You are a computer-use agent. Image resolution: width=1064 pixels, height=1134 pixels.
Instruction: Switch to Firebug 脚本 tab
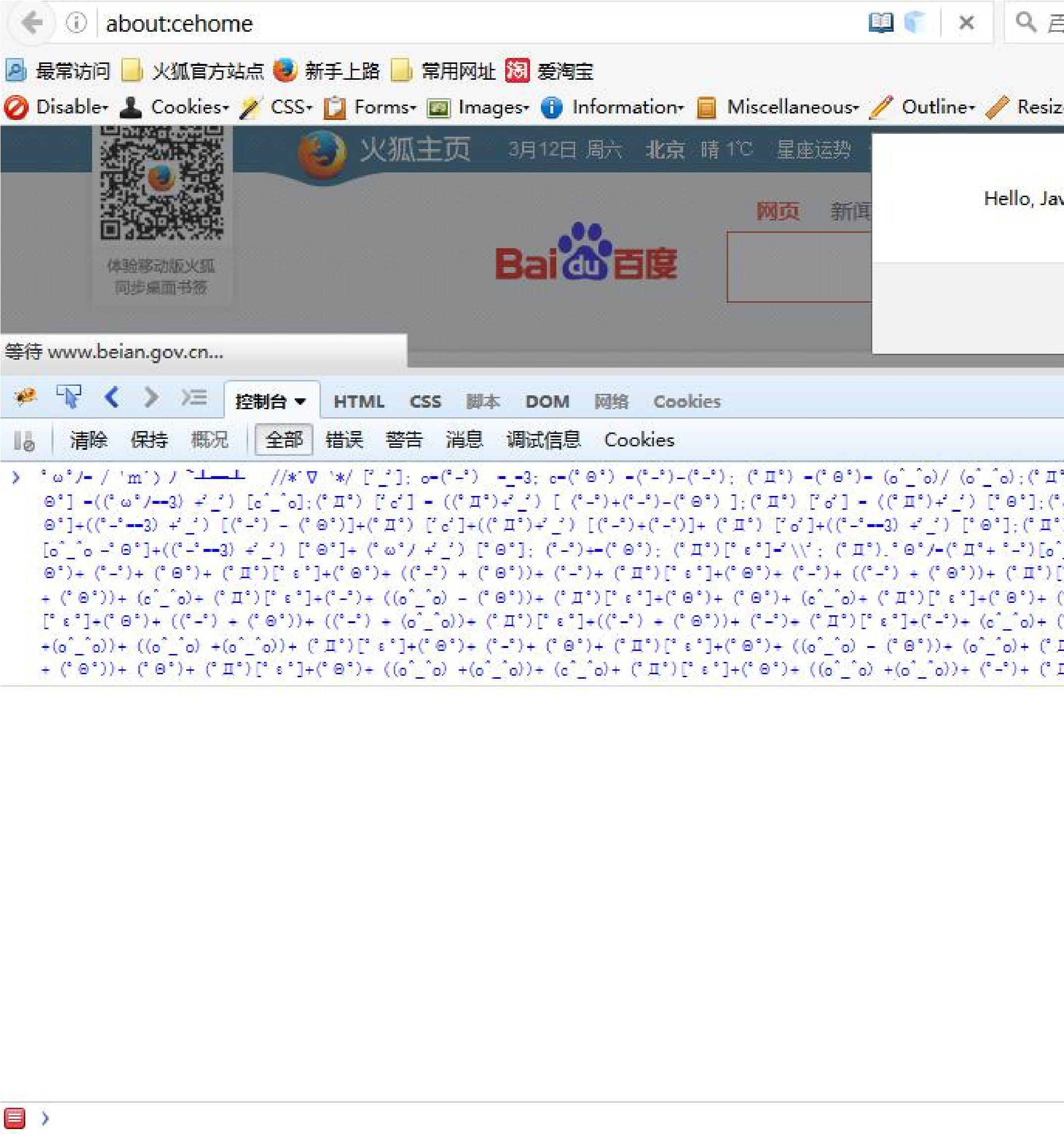(483, 402)
